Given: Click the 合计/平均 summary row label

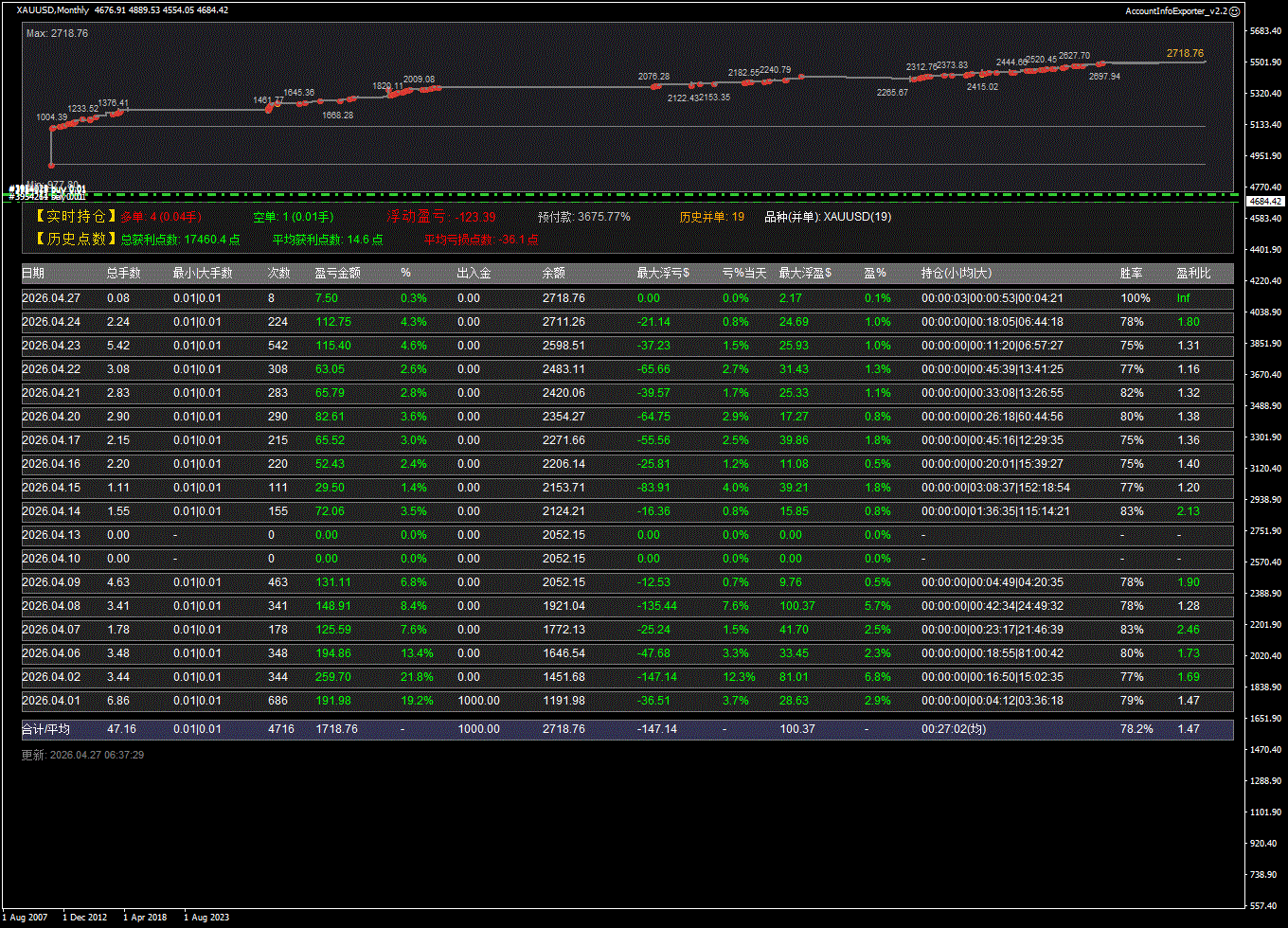Looking at the screenshot, I should point(45,729).
